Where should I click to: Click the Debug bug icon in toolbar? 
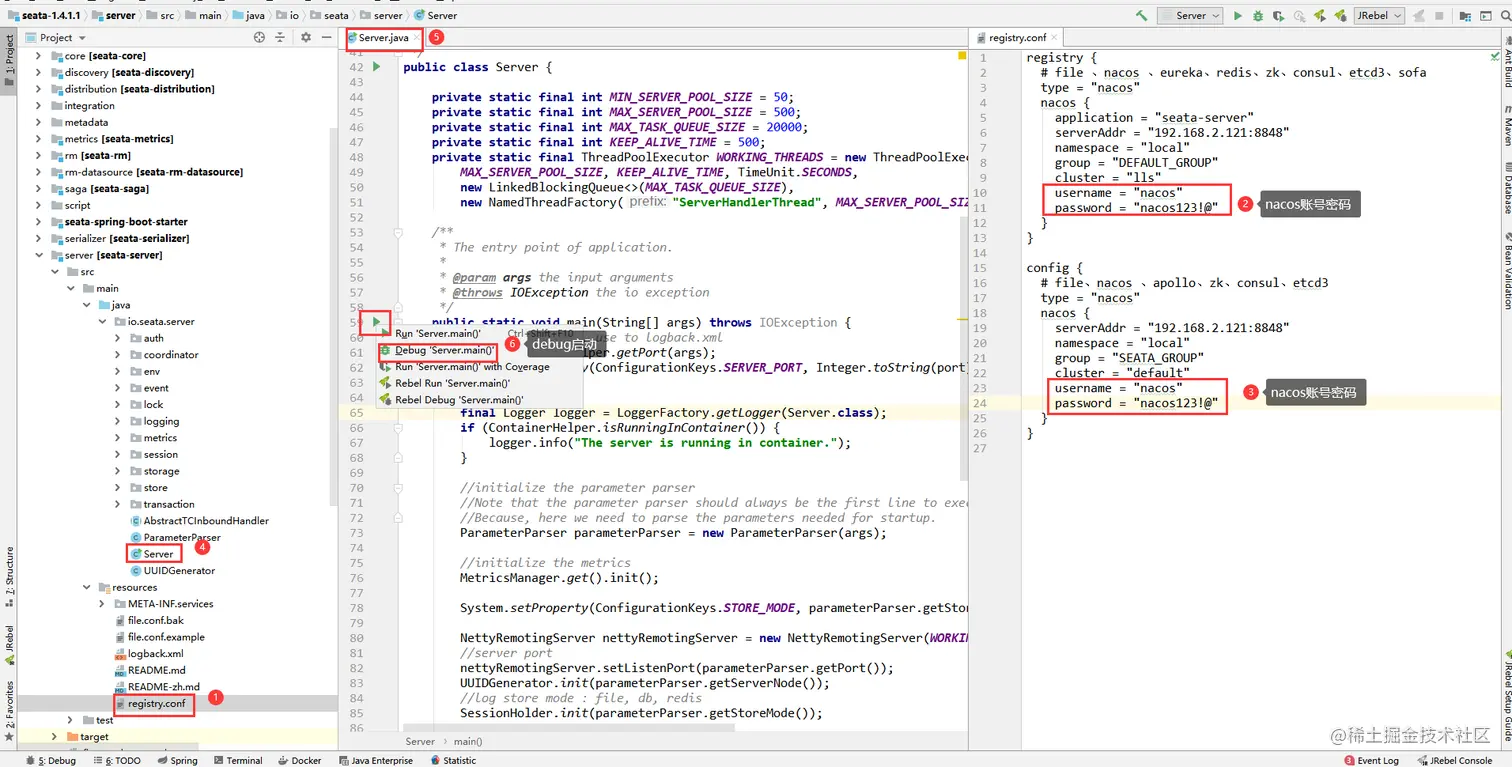[x=1258, y=16]
